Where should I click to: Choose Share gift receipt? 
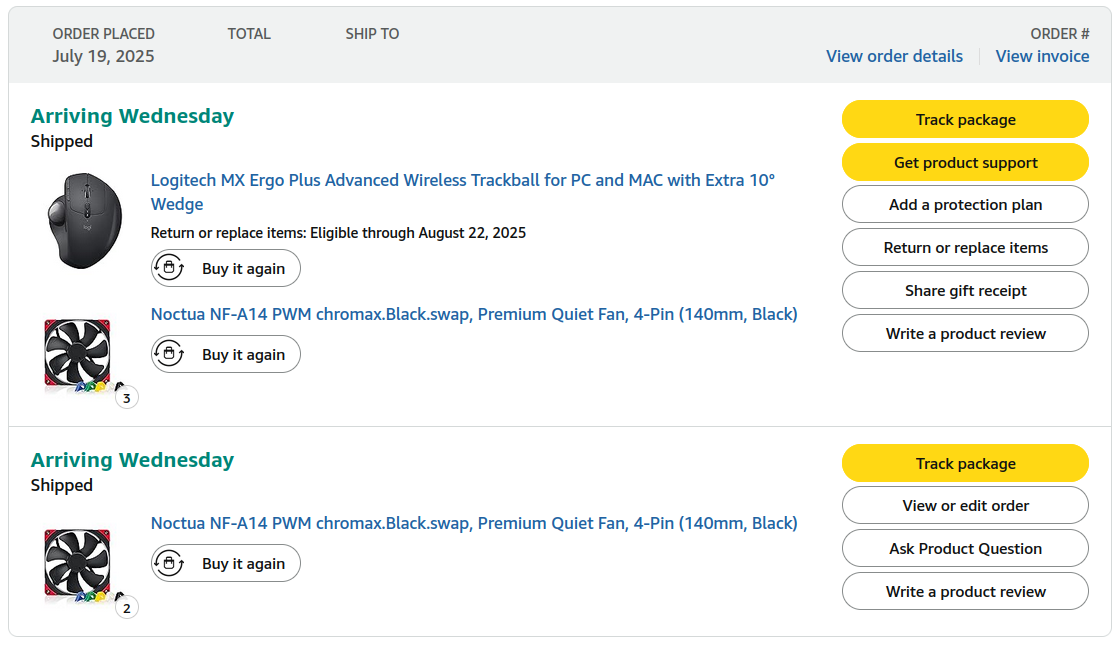point(965,290)
